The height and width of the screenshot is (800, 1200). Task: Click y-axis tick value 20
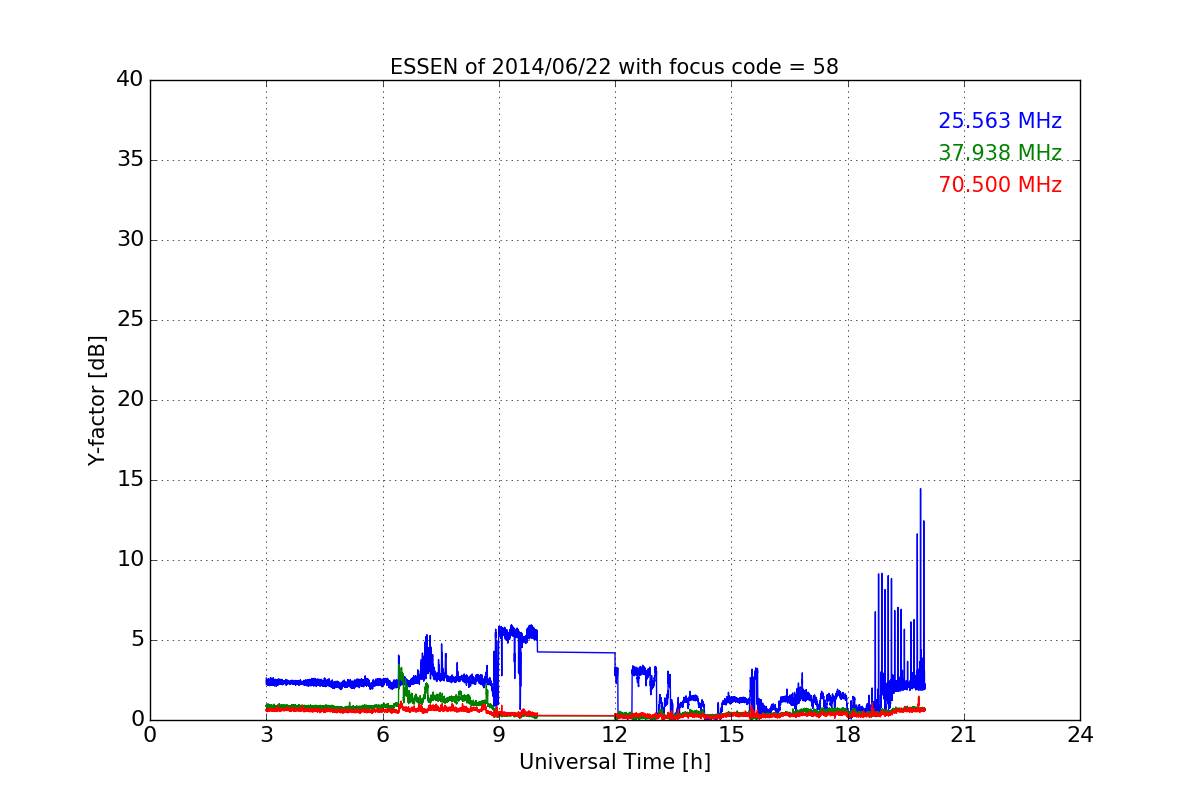130,400
